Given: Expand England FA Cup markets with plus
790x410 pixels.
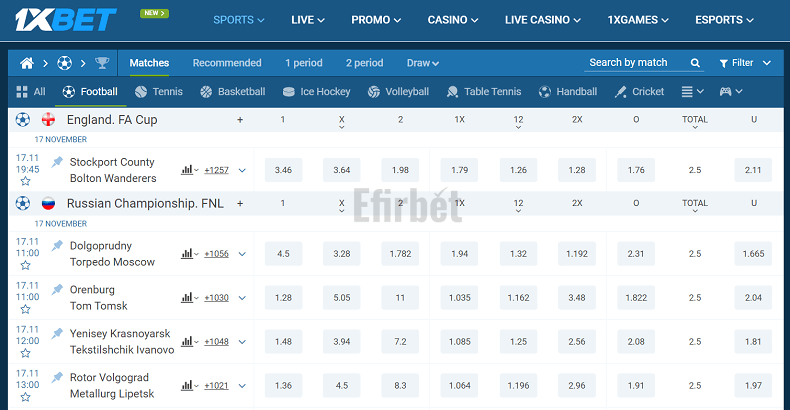Looking at the screenshot, I should click(x=240, y=120).
